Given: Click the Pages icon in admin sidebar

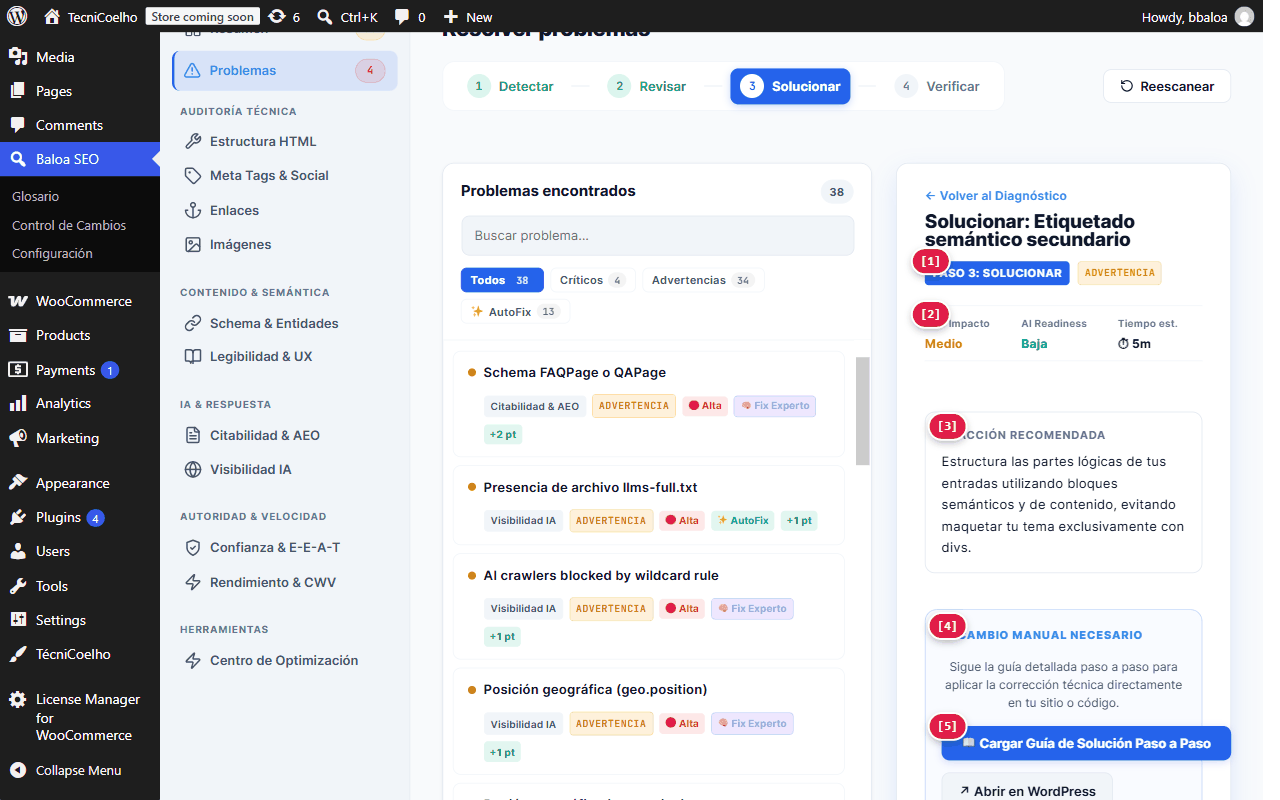Looking at the screenshot, I should click(17, 91).
